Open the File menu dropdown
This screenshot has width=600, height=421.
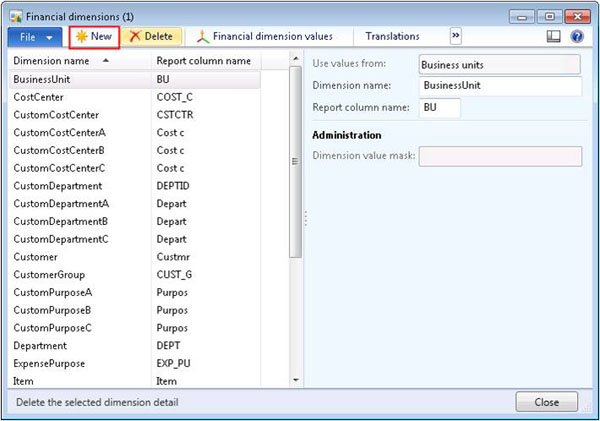pyautogui.click(x=35, y=36)
